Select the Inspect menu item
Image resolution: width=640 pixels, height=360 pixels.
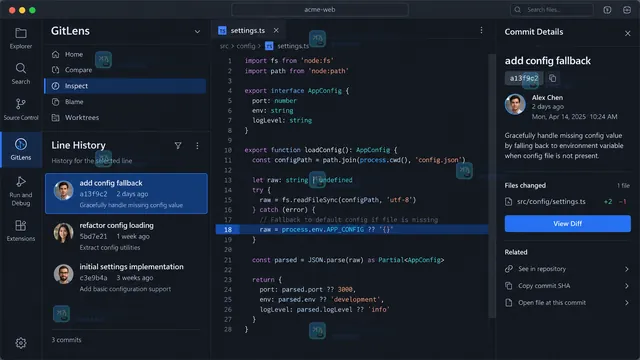pos(125,86)
